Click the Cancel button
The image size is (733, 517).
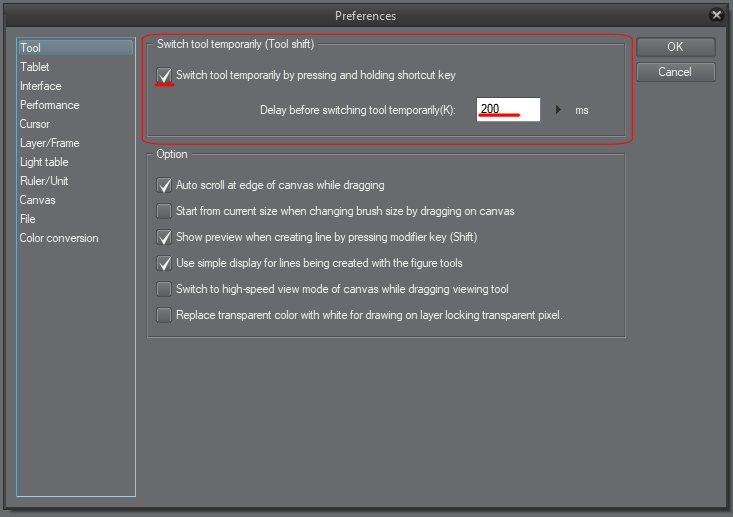675,72
